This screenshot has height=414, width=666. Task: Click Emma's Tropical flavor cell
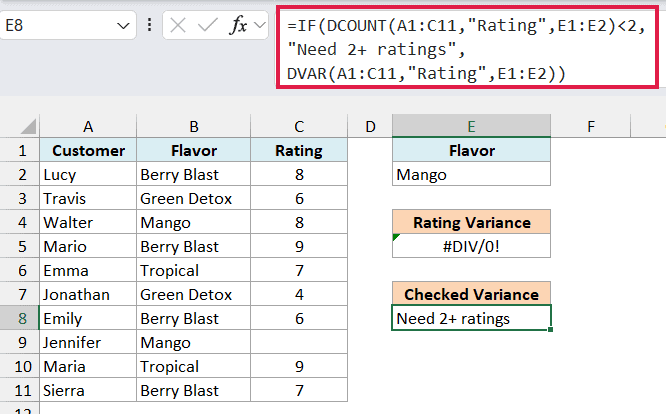[x=194, y=270]
